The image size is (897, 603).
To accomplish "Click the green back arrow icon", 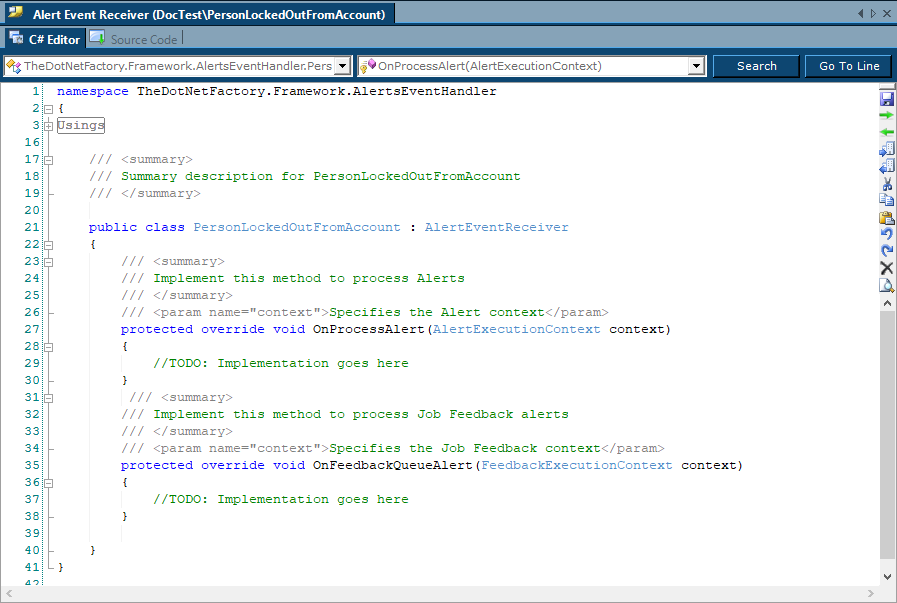I will coord(886,132).
